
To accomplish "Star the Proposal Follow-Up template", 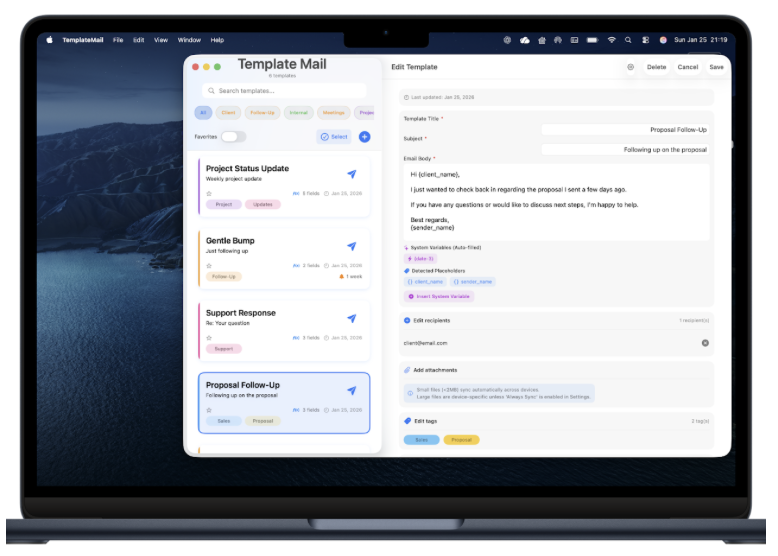I will (209, 410).
